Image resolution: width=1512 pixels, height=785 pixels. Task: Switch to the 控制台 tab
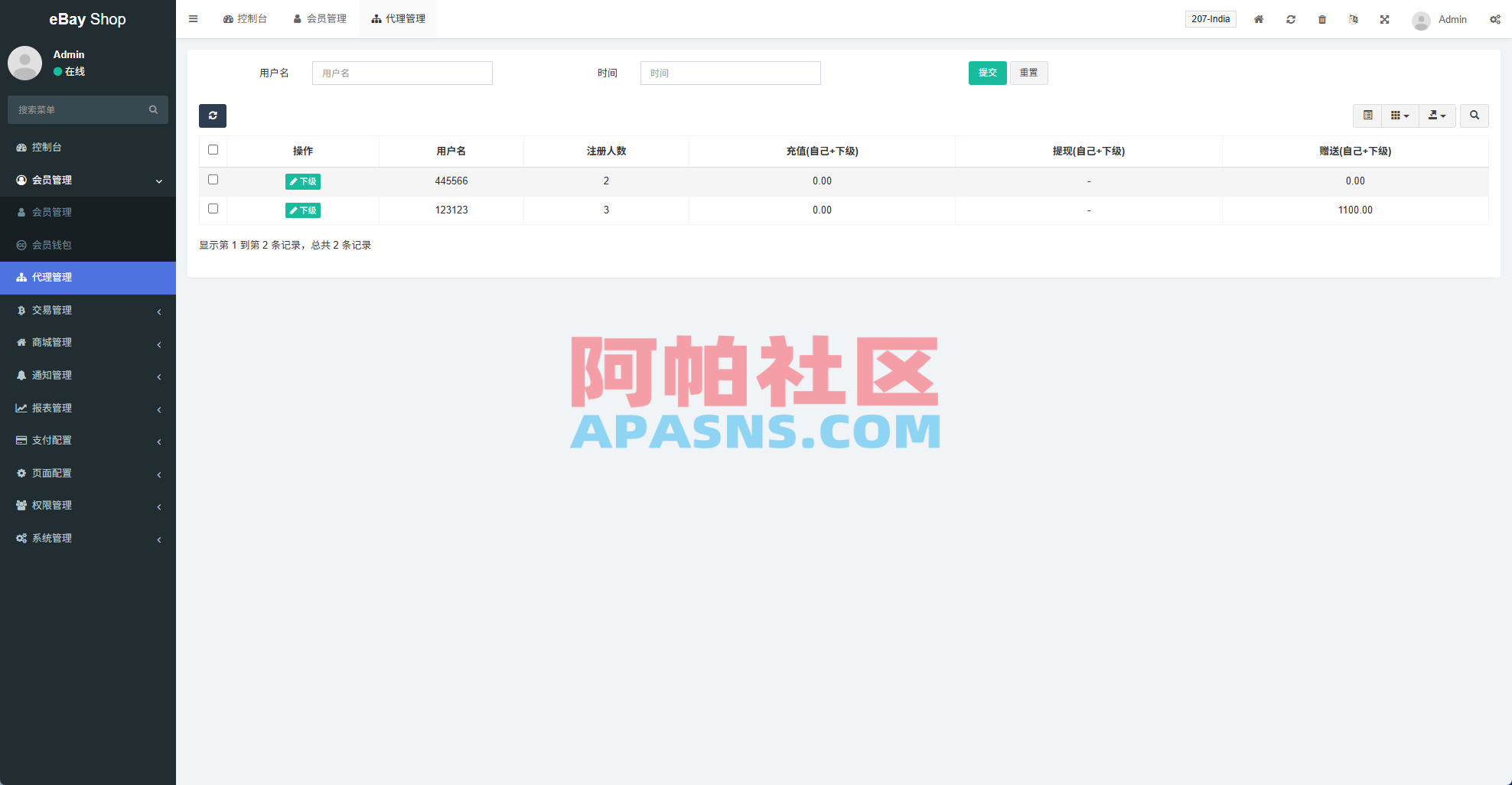point(245,19)
